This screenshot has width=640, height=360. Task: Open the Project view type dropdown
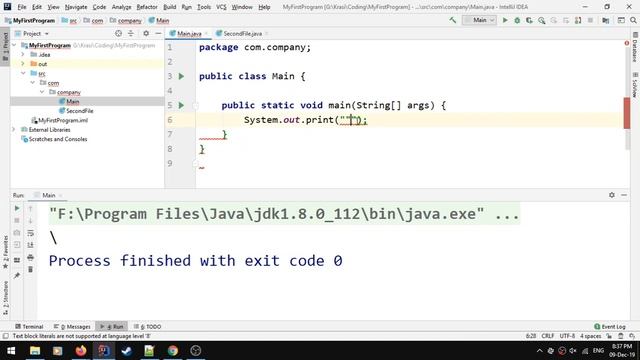click(x=32, y=33)
